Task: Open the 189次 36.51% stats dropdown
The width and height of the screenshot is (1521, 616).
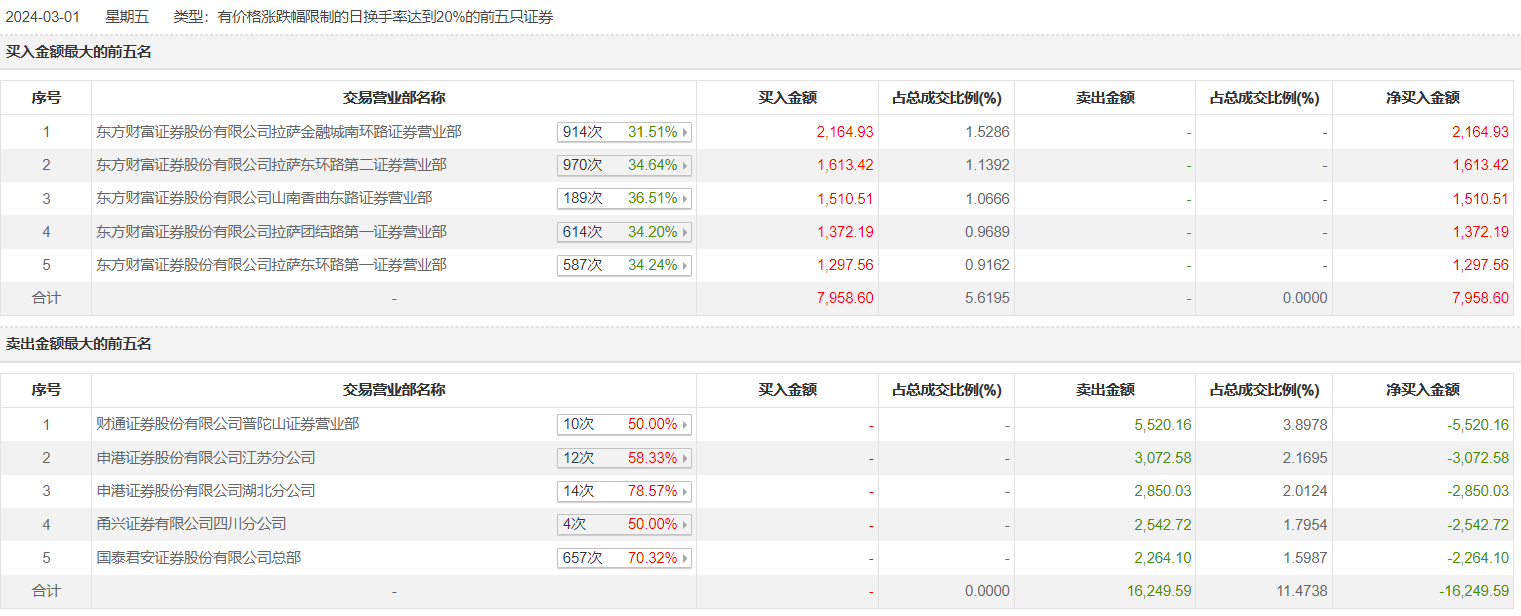Action: pos(624,199)
